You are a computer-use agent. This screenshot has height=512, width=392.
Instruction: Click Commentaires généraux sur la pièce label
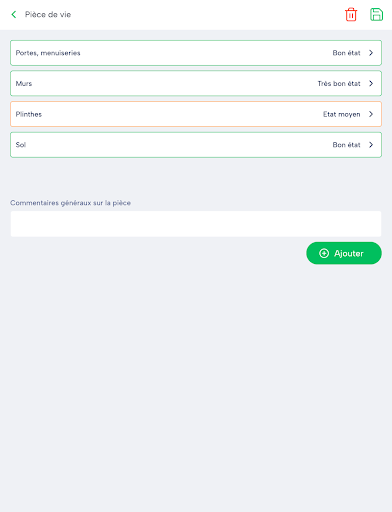click(70, 203)
